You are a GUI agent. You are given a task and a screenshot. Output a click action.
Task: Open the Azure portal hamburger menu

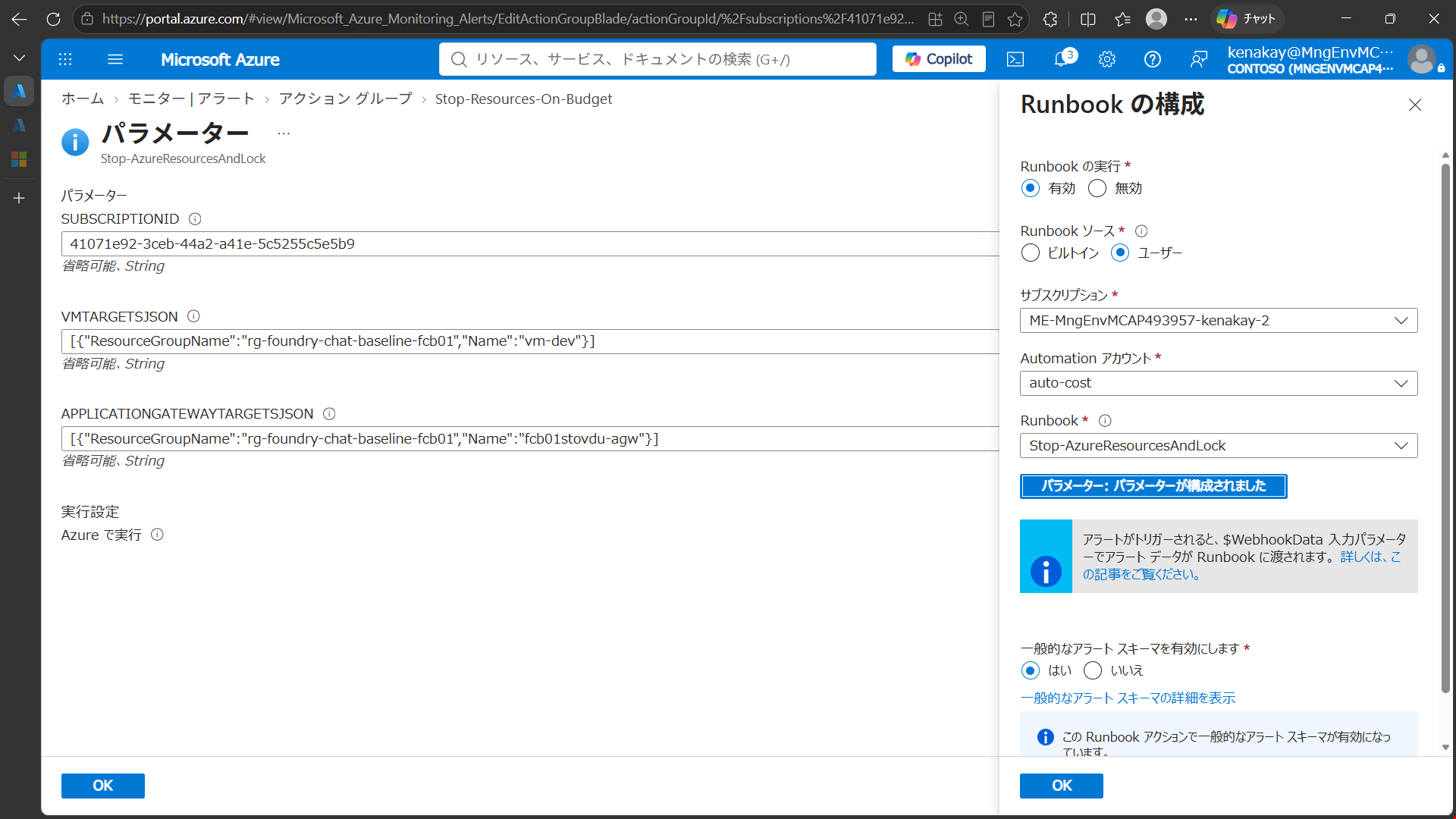(x=115, y=59)
